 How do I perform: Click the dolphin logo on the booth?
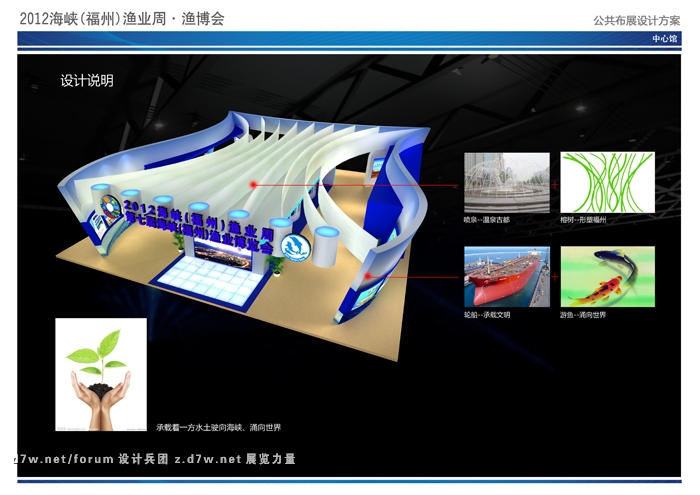(296, 247)
